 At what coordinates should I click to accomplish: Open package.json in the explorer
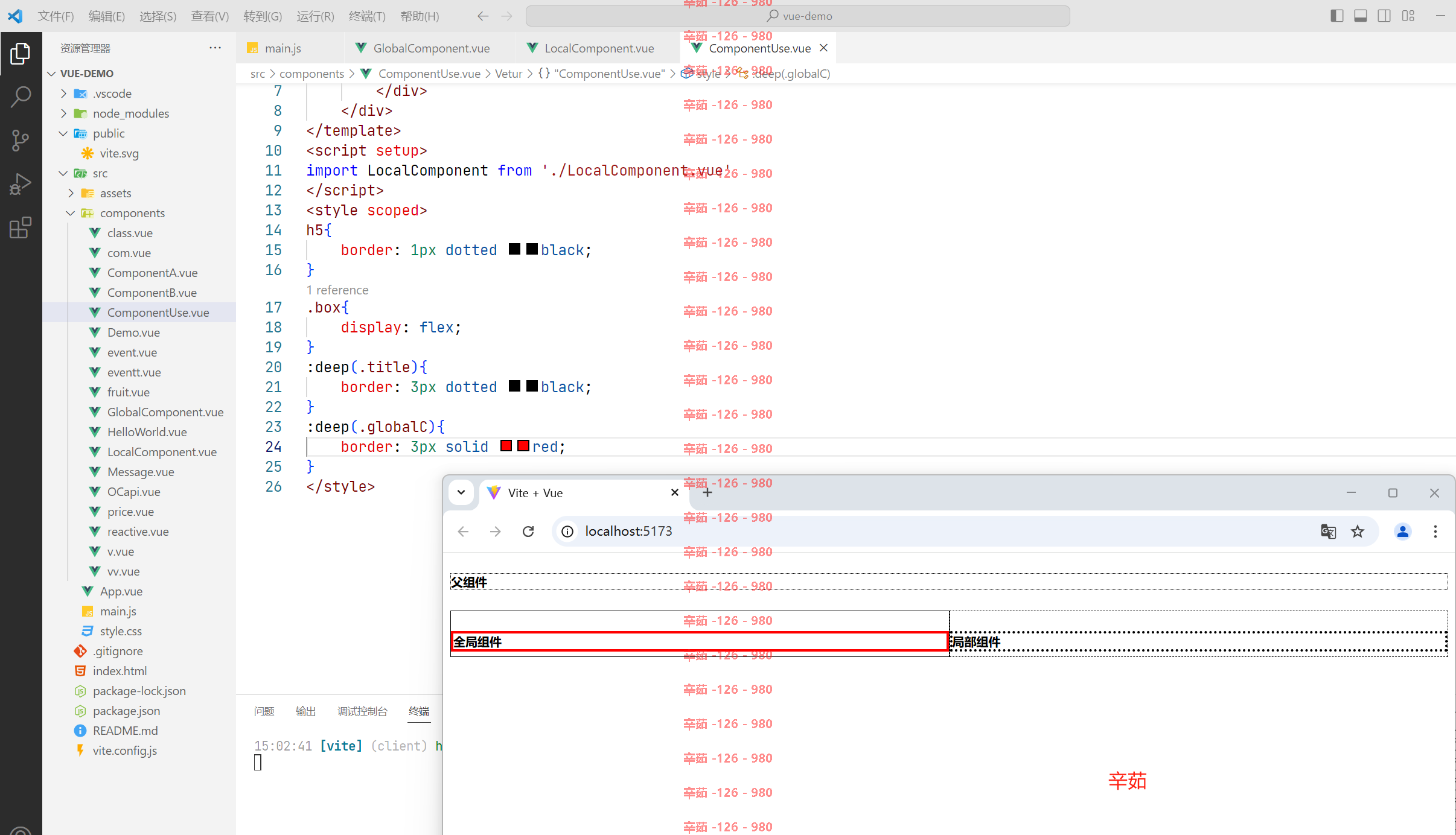(x=126, y=711)
